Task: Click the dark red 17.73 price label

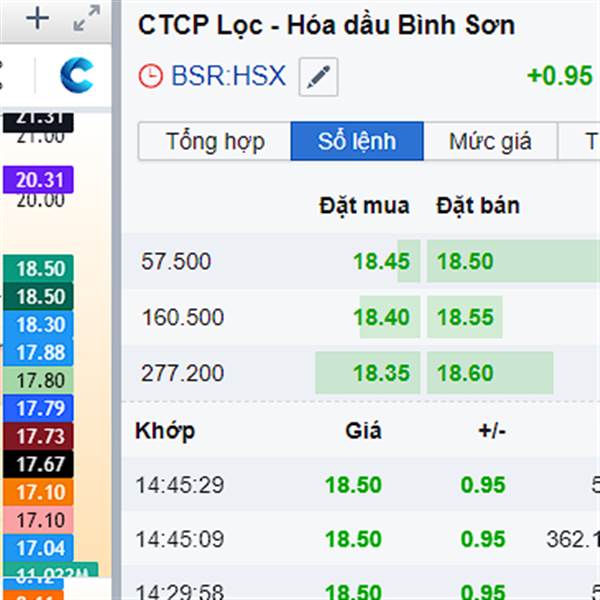Action: click(38, 436)
